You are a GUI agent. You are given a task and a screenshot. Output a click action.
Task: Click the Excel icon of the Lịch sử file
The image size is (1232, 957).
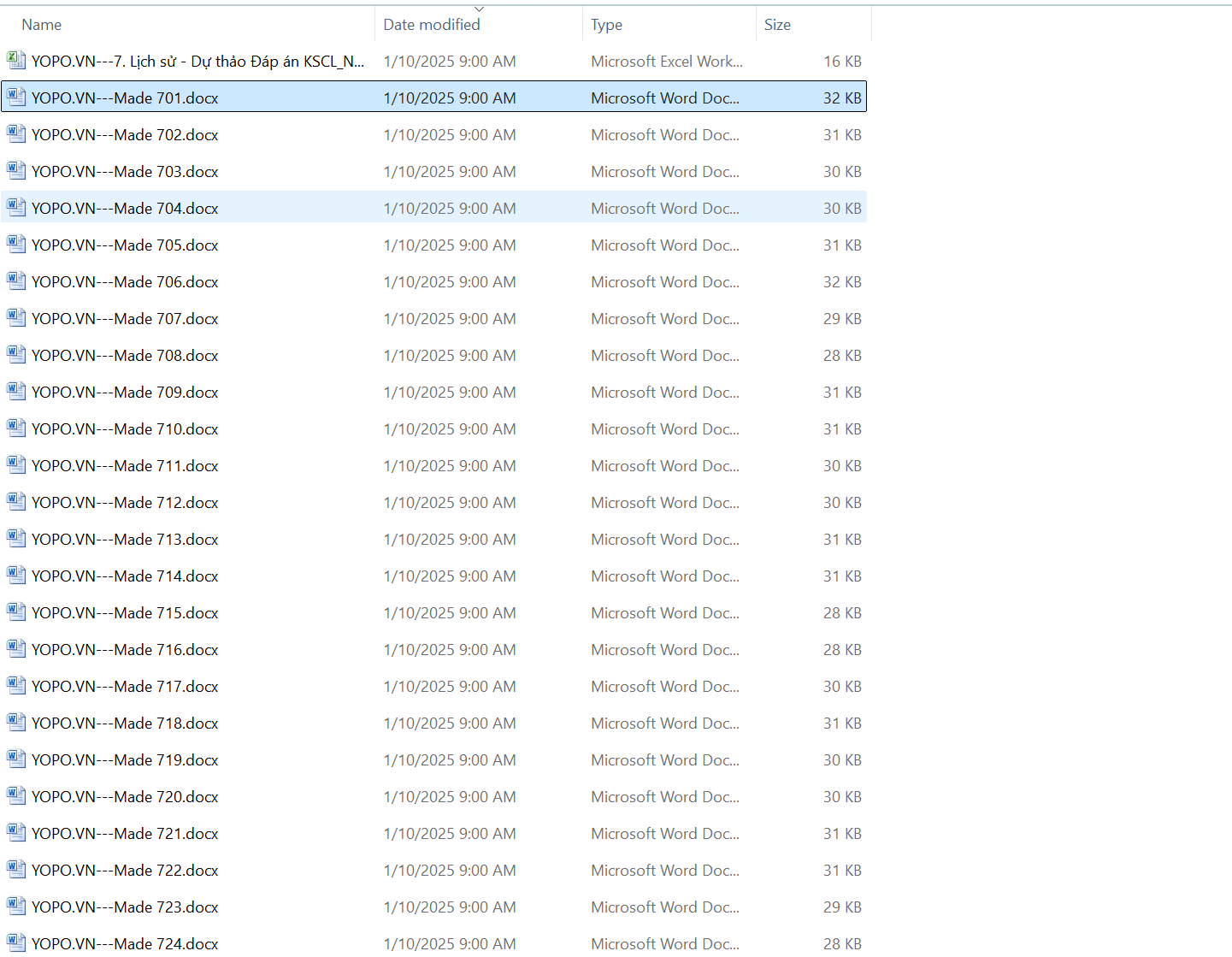click(15, 60)
